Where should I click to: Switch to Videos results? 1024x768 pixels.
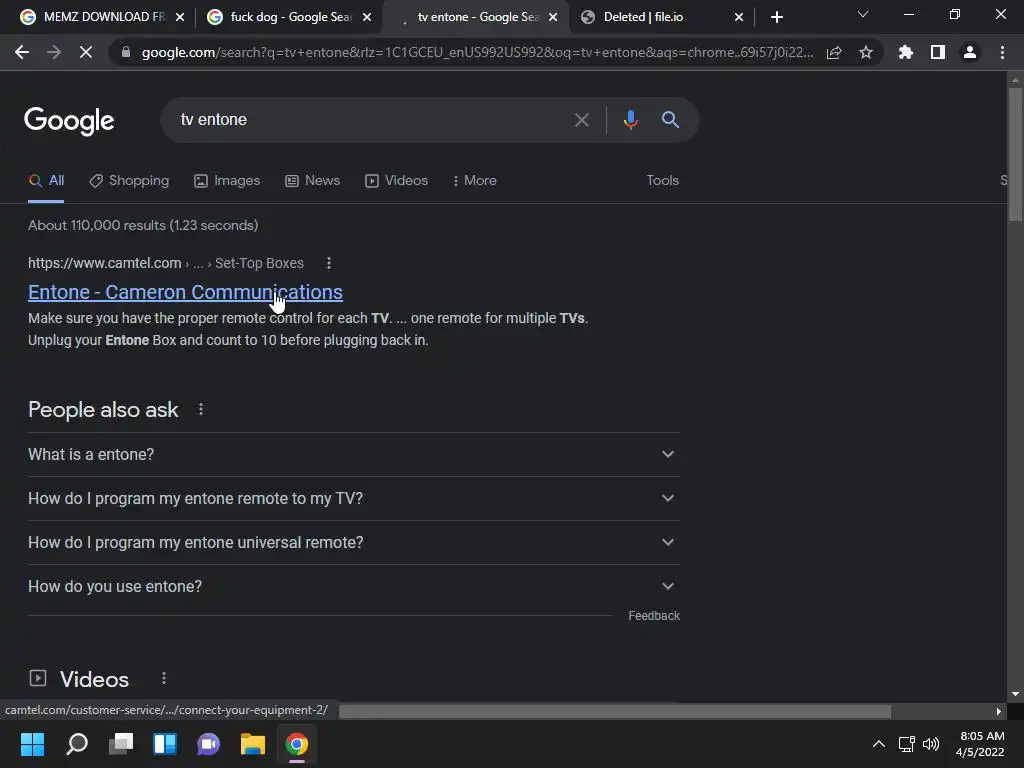pyautogui.click(x=396, y=181)
